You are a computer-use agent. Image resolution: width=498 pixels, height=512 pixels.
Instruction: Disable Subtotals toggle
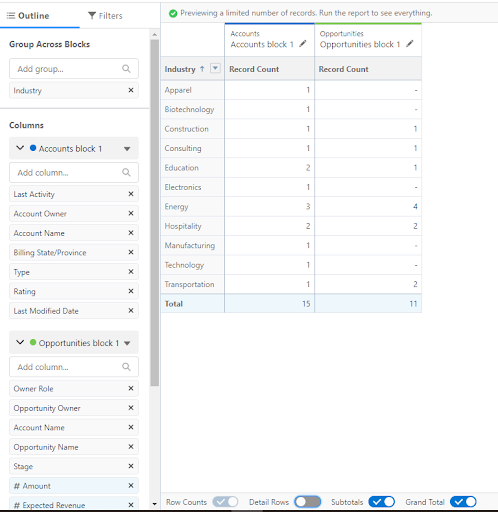382,502
